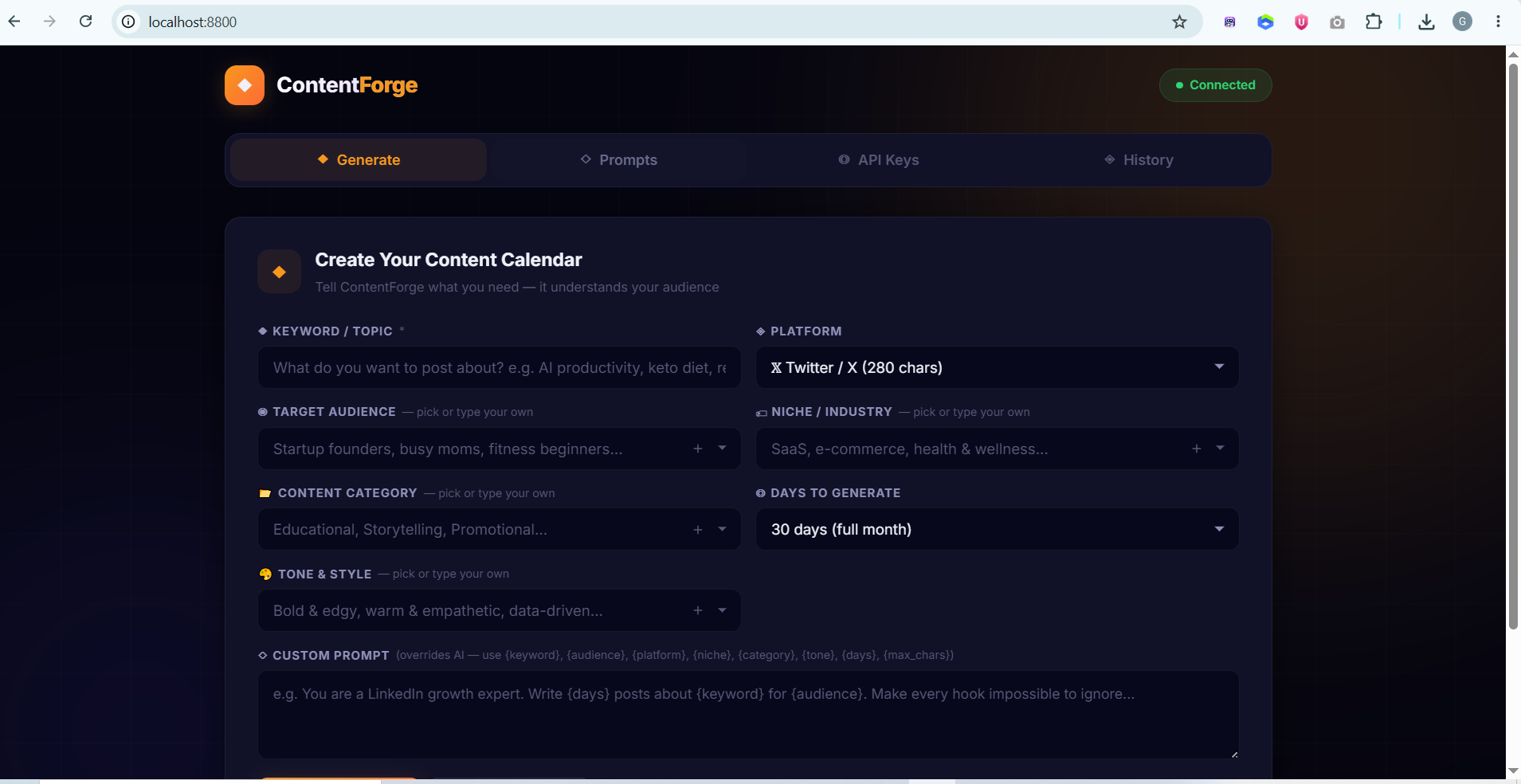Click the Keyword / Topic label text

332,331
